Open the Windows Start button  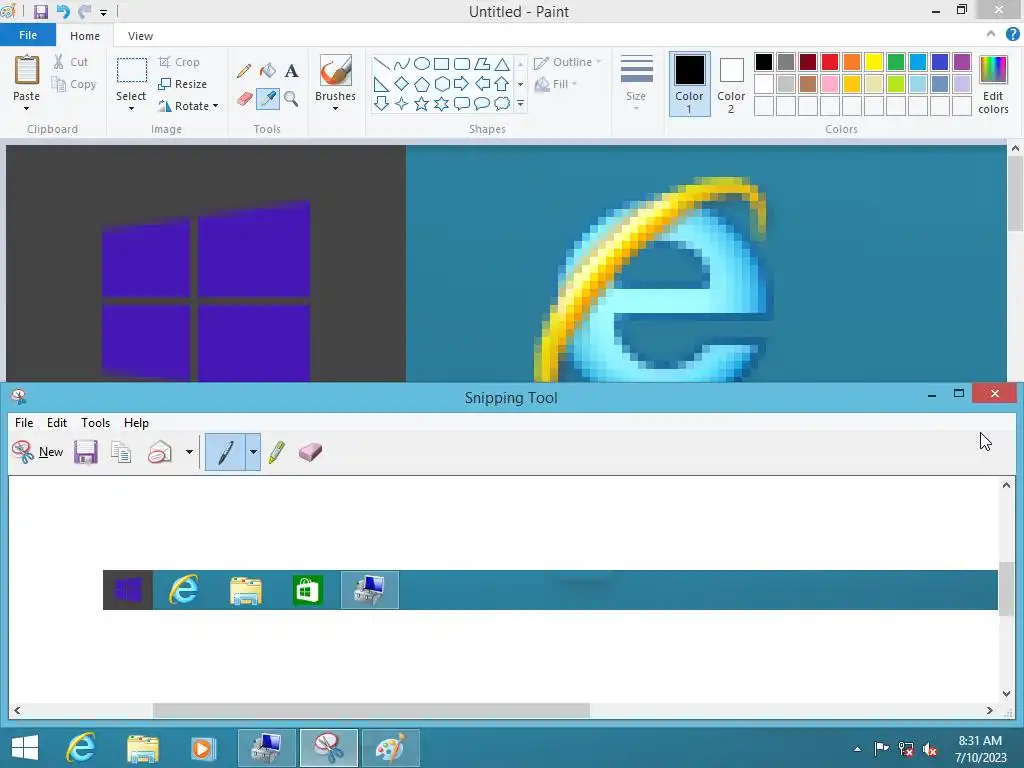click(25, 748)
